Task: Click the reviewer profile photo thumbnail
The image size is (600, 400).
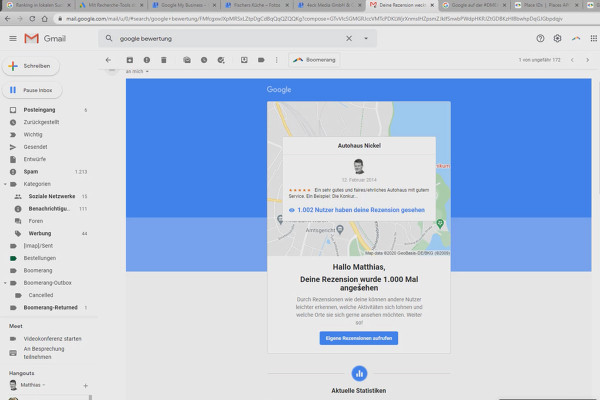Action: tap(359, 166)
